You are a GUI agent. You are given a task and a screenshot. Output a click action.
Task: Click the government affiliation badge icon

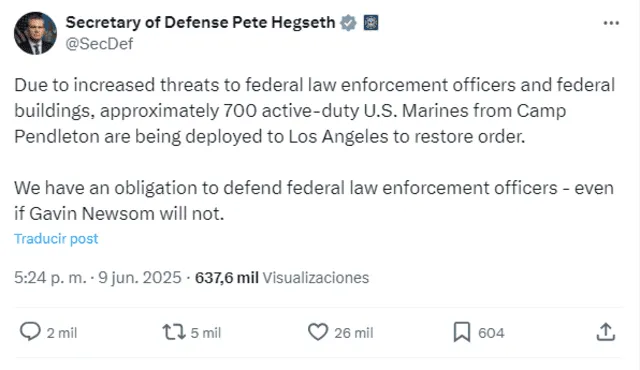click(371, 22)
